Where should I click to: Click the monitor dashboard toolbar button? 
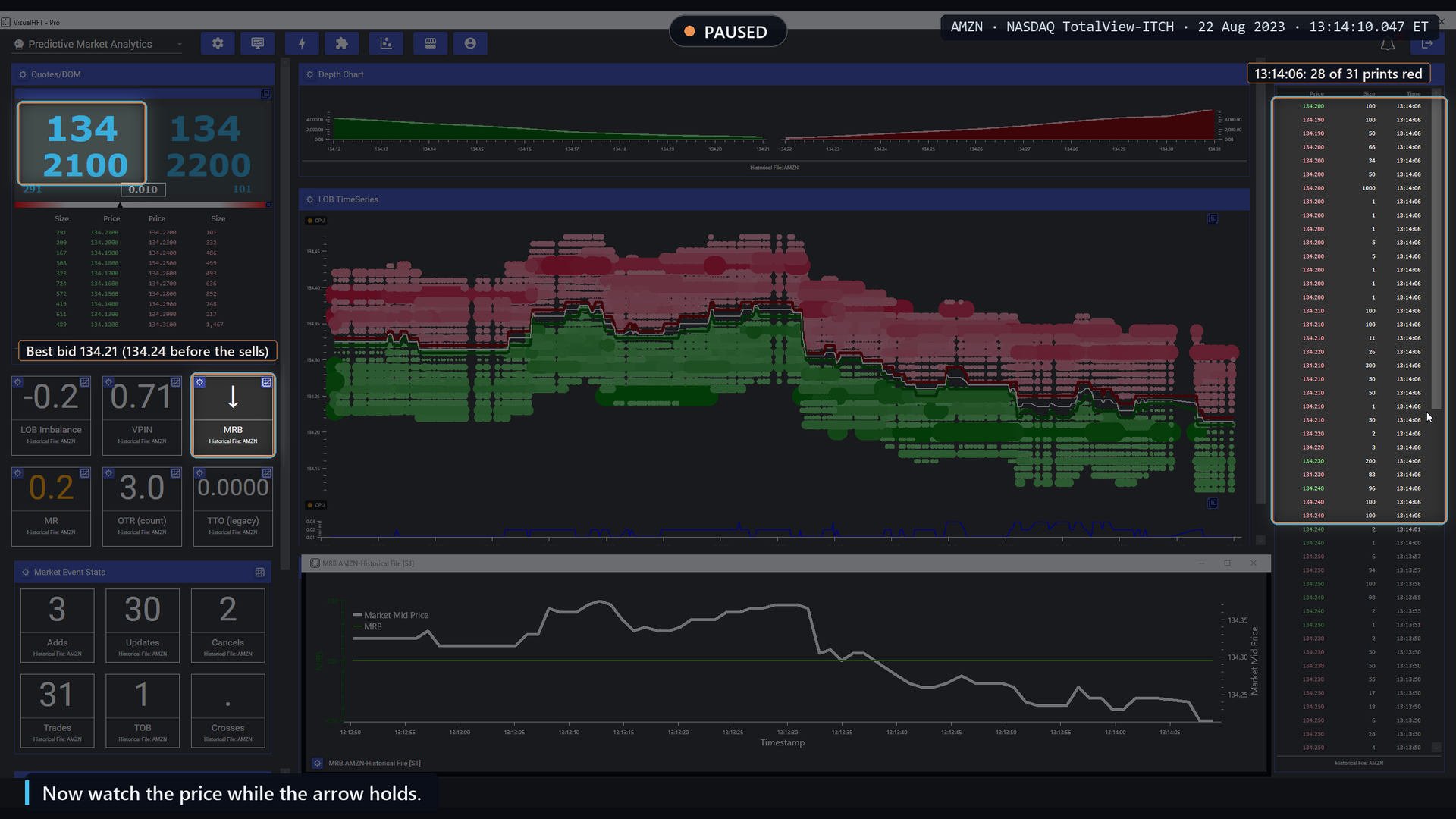click(258, 44)
